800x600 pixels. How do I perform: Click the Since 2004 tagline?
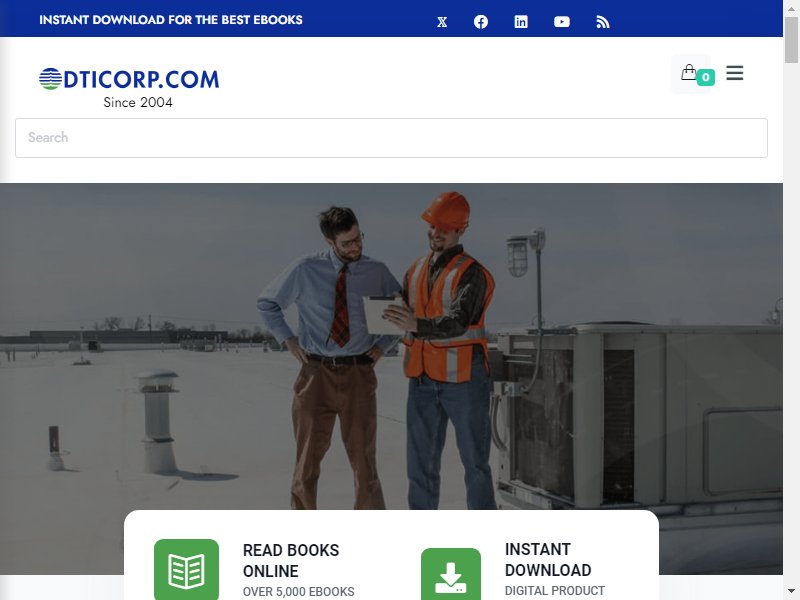138,103
